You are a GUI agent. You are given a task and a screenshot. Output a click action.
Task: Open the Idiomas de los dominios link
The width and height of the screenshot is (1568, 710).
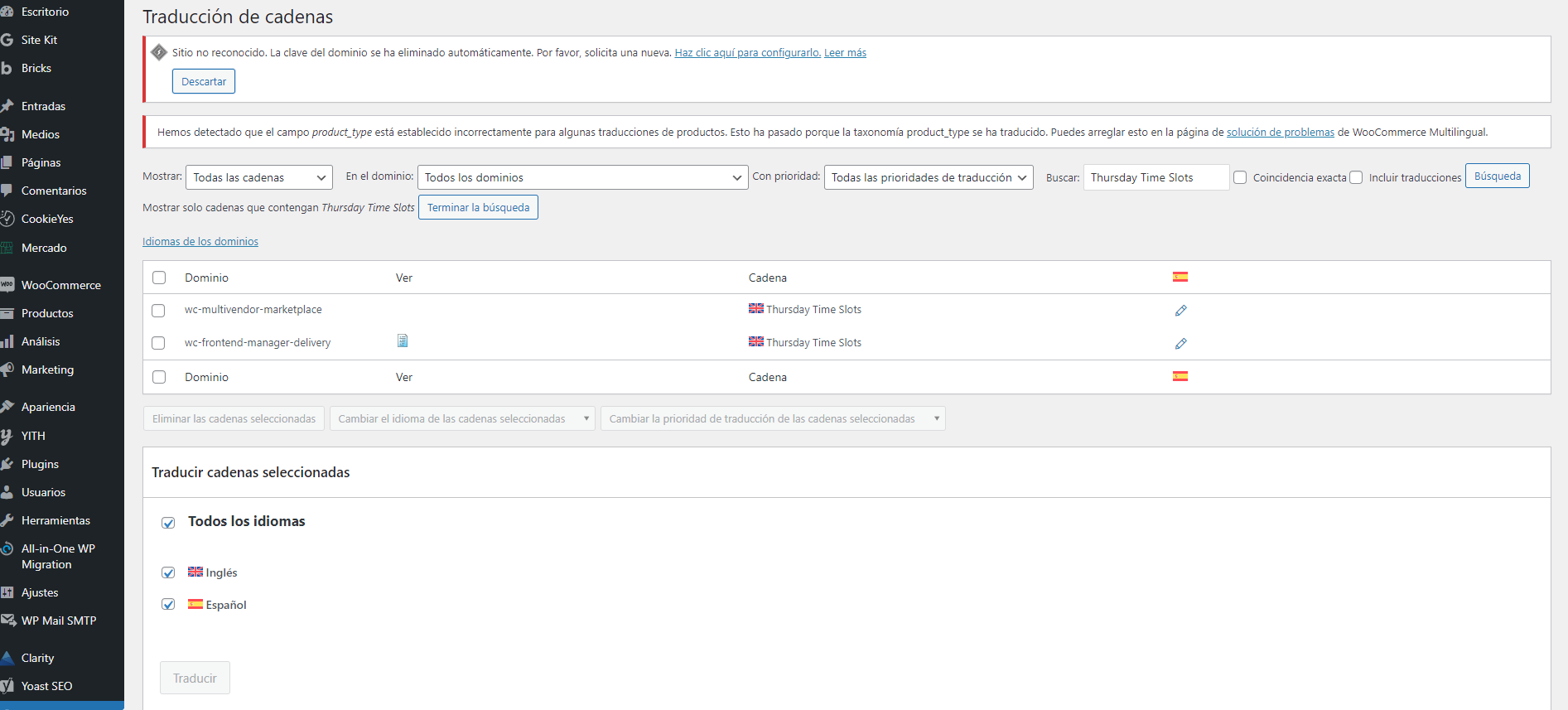pos(200,242)
